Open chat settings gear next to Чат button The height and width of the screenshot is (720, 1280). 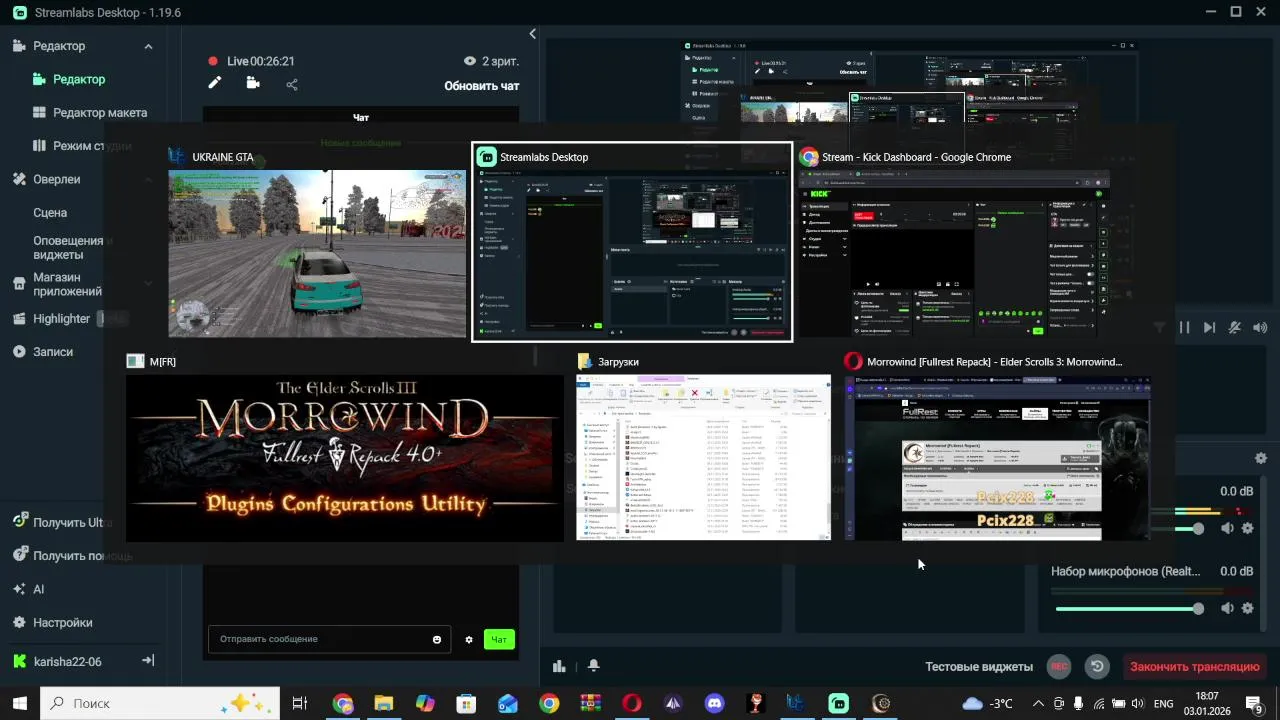click(x=469, y=640)
